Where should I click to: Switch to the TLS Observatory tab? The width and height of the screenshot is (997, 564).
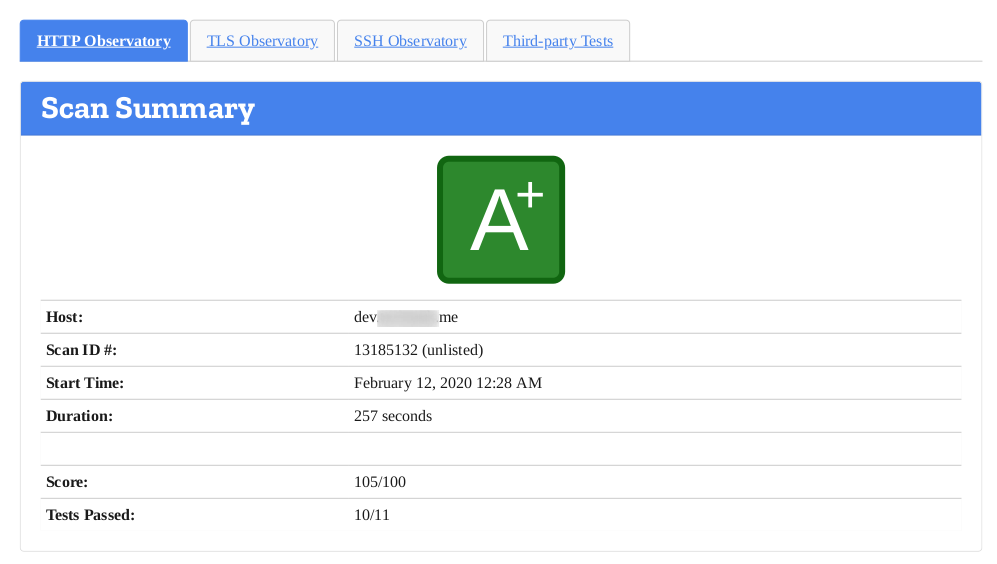point(262,41)
